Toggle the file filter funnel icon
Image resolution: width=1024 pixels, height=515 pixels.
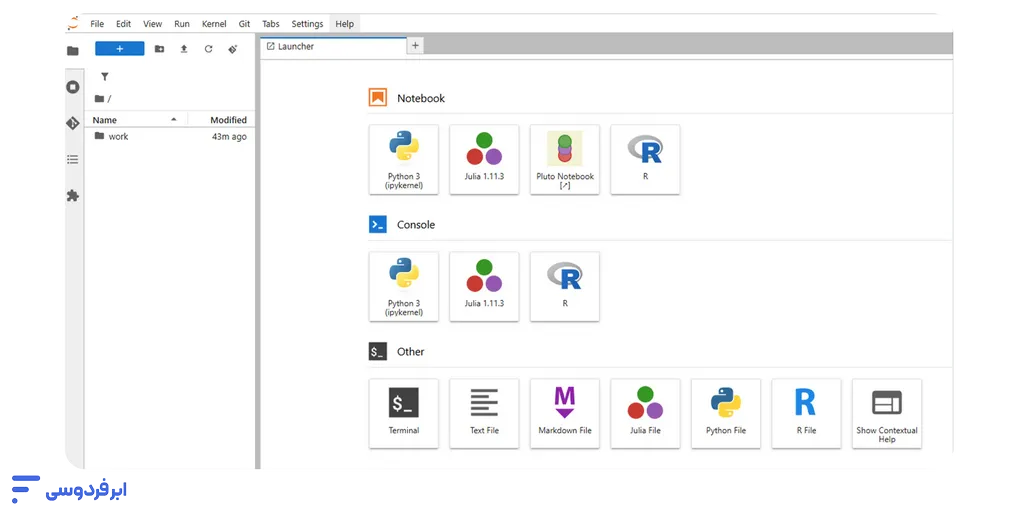pos(105,76)
